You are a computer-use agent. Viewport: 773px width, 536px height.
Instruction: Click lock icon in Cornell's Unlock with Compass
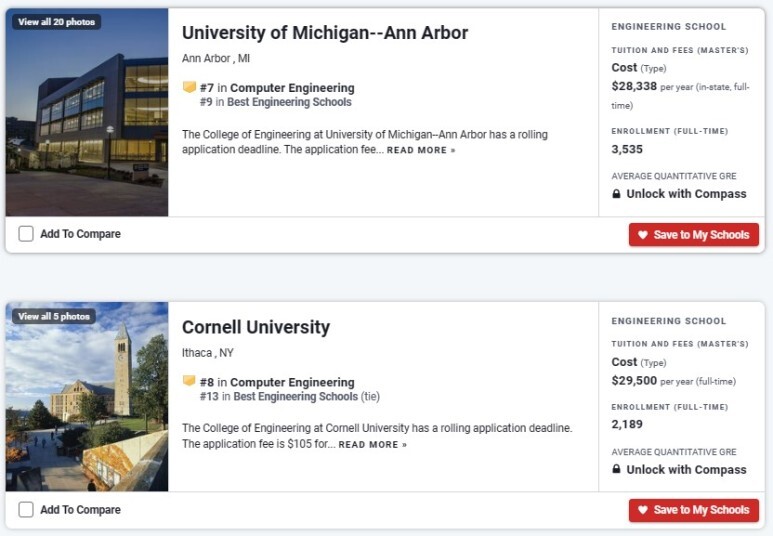click(616, 469)
